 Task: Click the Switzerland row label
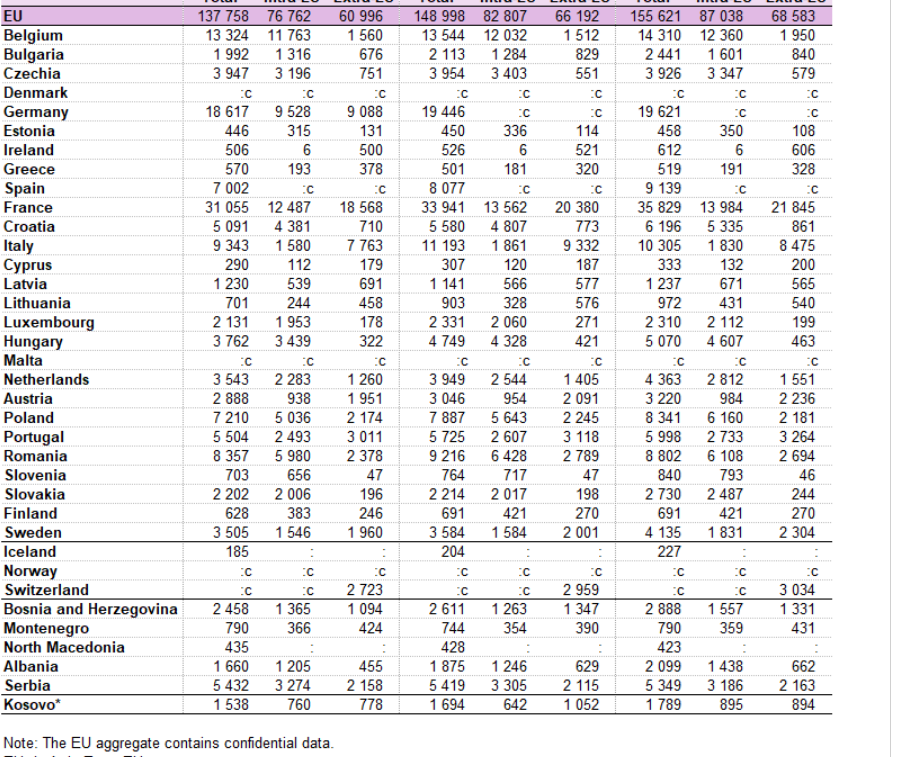click(x=46, y=590)
